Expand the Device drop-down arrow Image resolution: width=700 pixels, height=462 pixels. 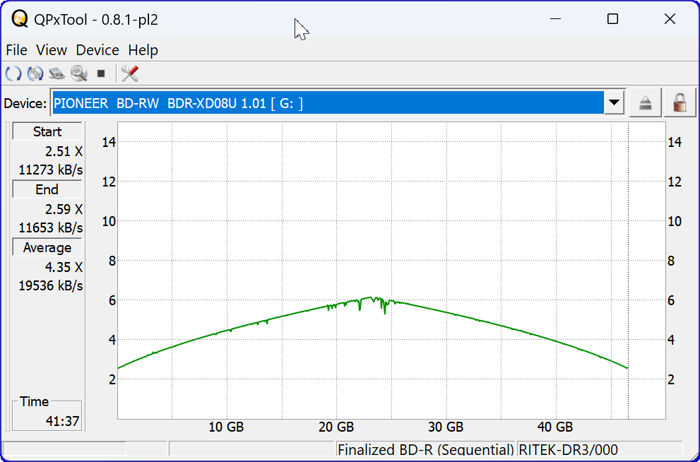coord(615,103)
